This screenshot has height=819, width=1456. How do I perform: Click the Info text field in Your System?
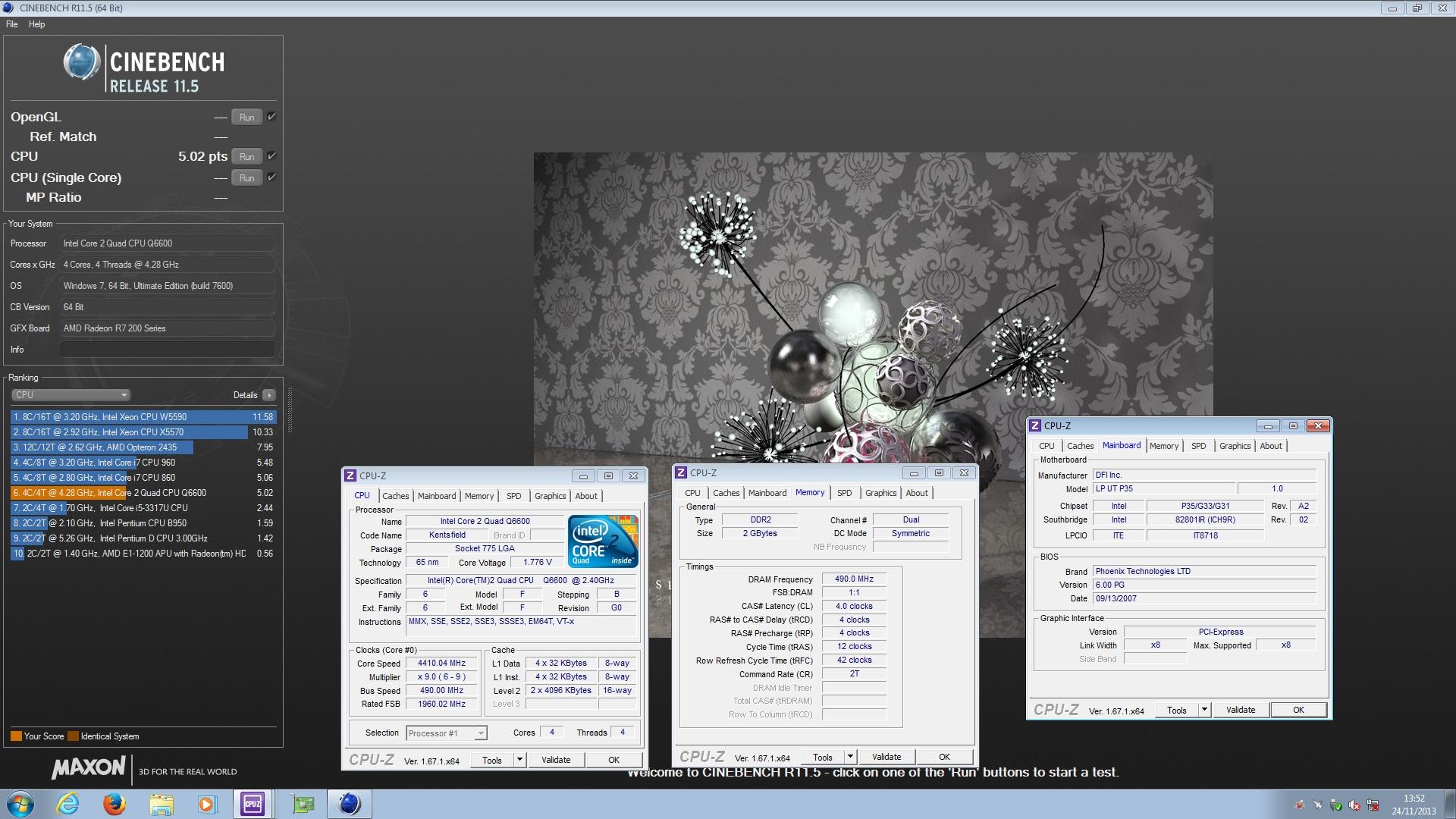[x=167, y=350]
